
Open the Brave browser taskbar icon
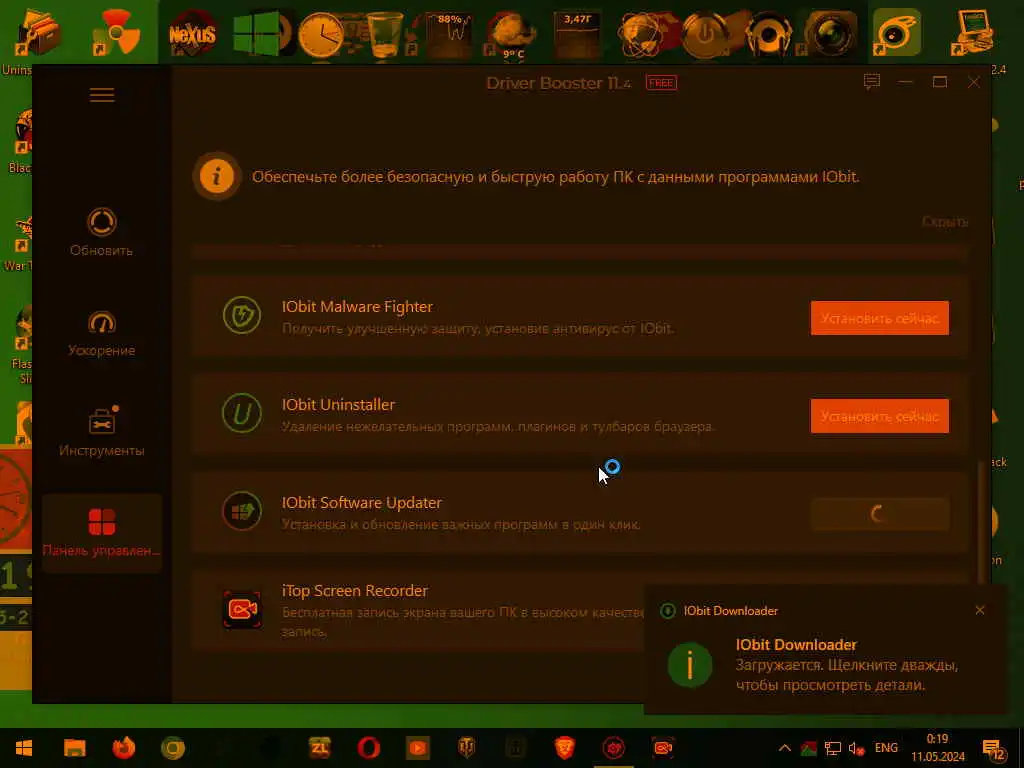[564, 748]
